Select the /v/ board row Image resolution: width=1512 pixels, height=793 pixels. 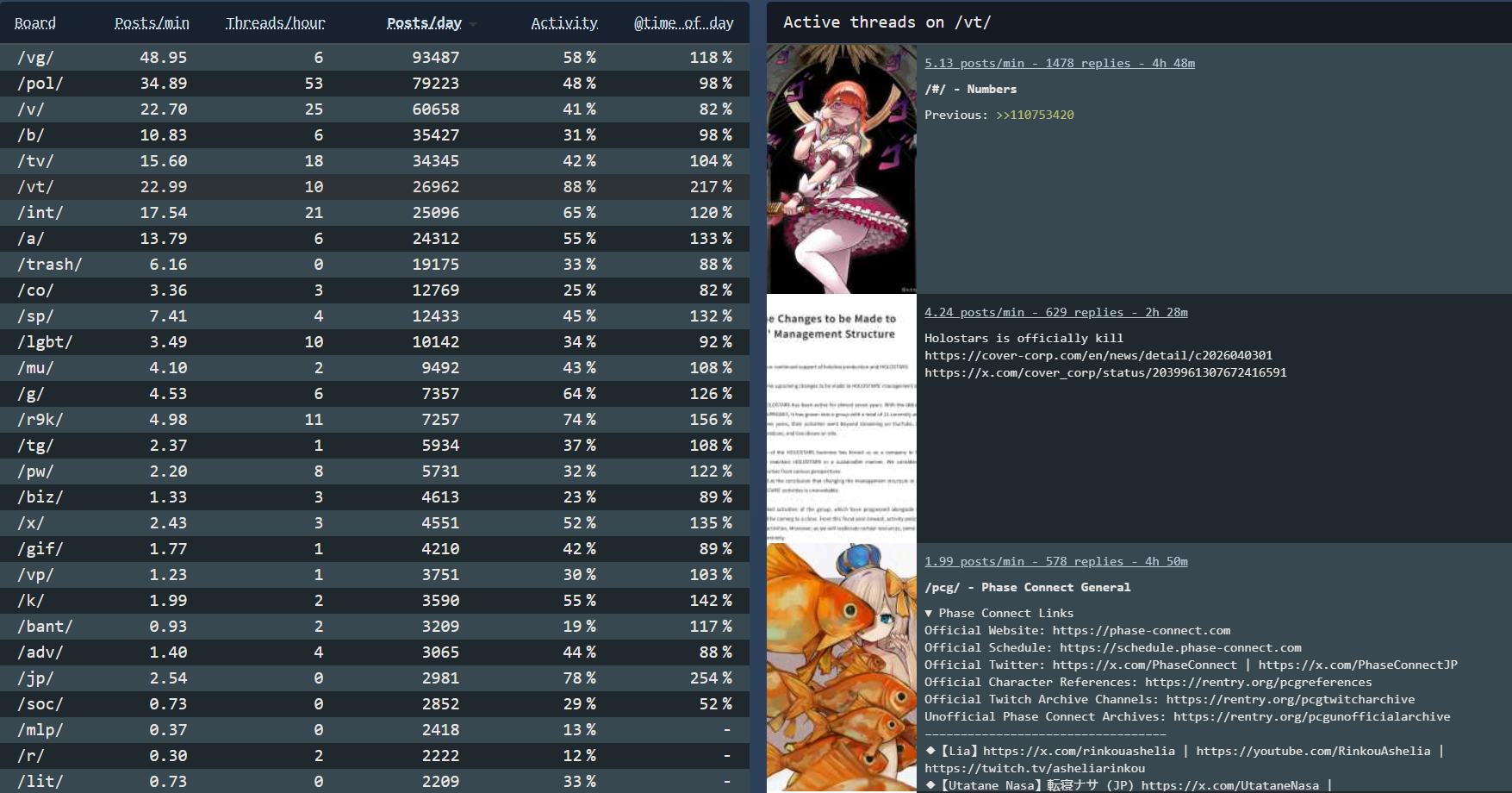(x=375, y=109)
